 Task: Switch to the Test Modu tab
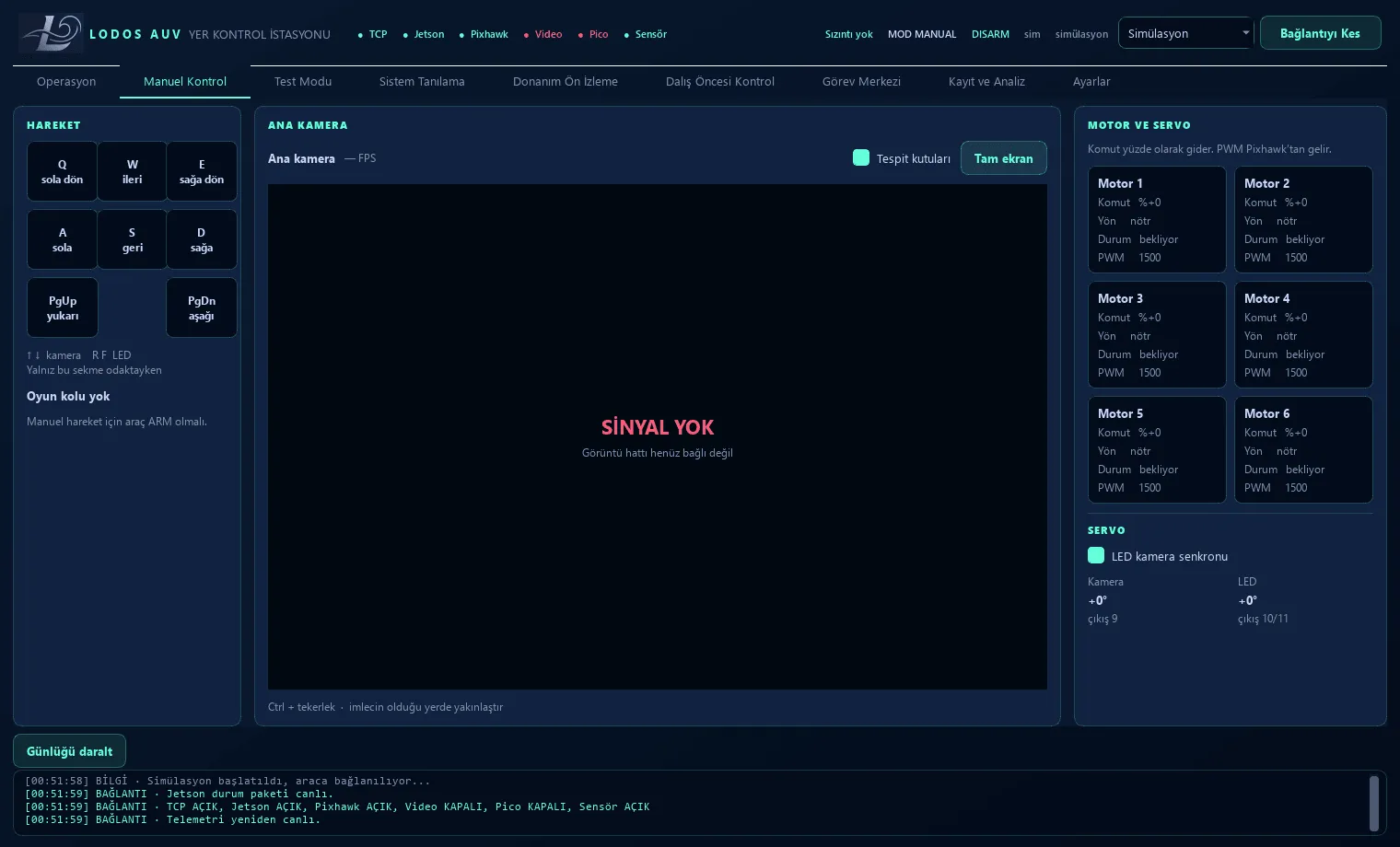[303, 81]
